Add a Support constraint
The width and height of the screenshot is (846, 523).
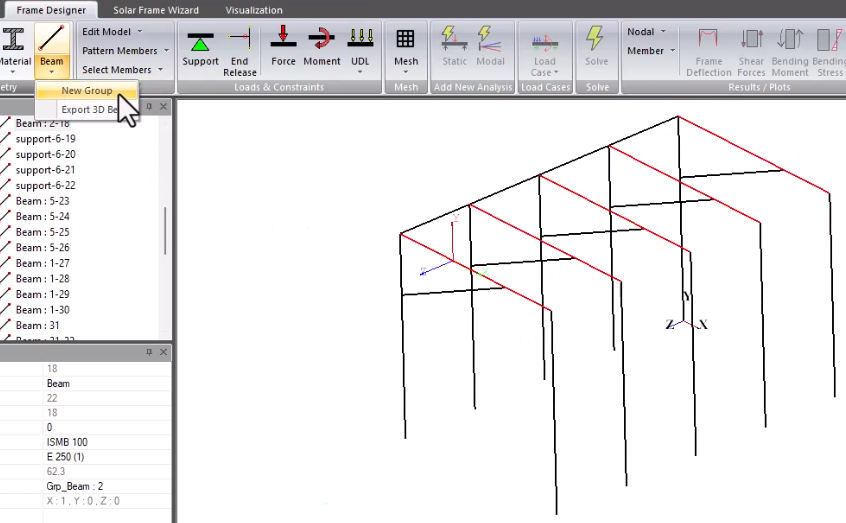click(x=200, y=48)
